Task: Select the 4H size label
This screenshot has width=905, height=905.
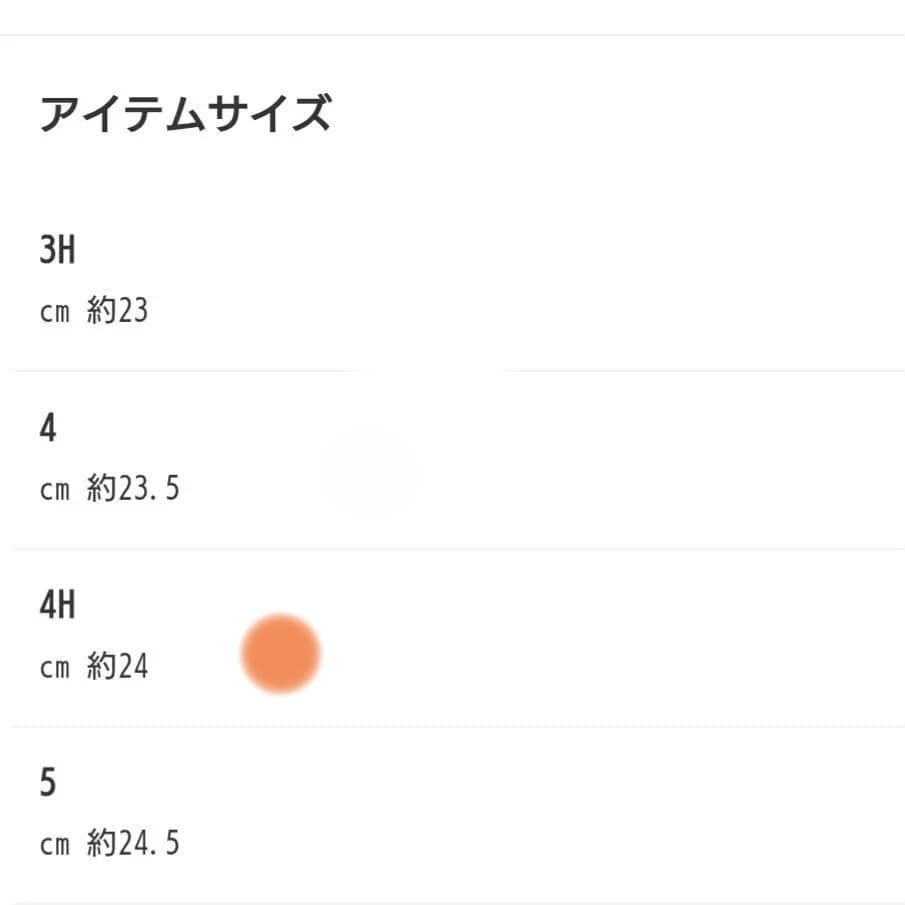Action: pyautogui.click(x=57, y=606)
